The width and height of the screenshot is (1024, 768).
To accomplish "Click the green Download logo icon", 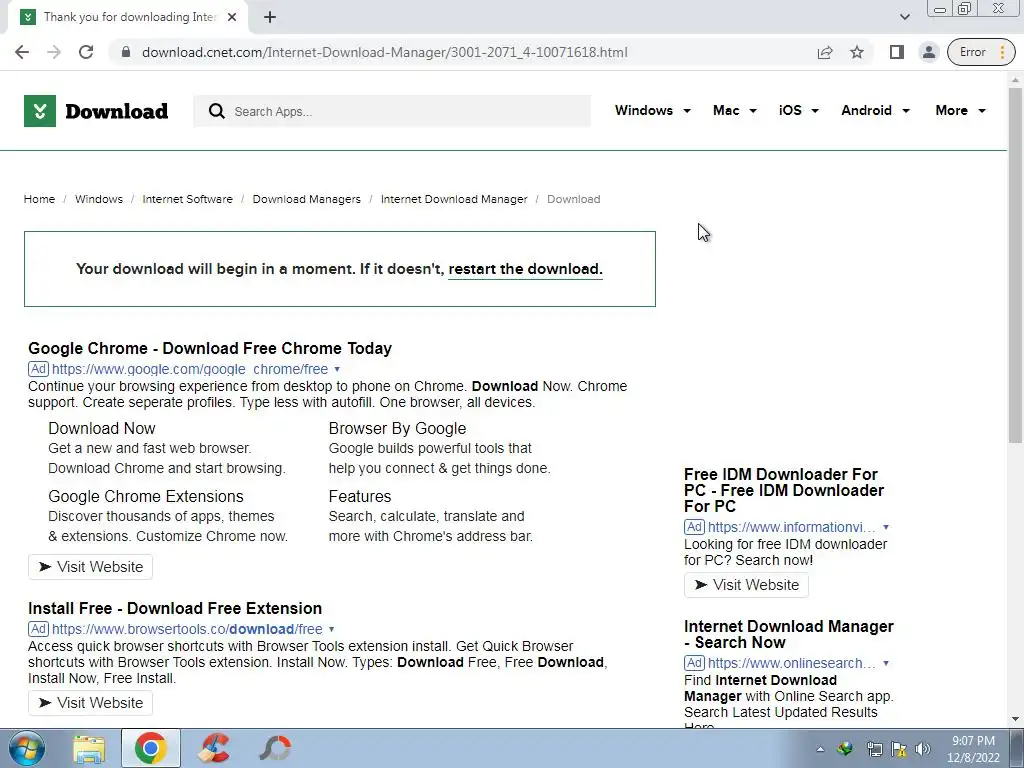I will tap(40, 111).
